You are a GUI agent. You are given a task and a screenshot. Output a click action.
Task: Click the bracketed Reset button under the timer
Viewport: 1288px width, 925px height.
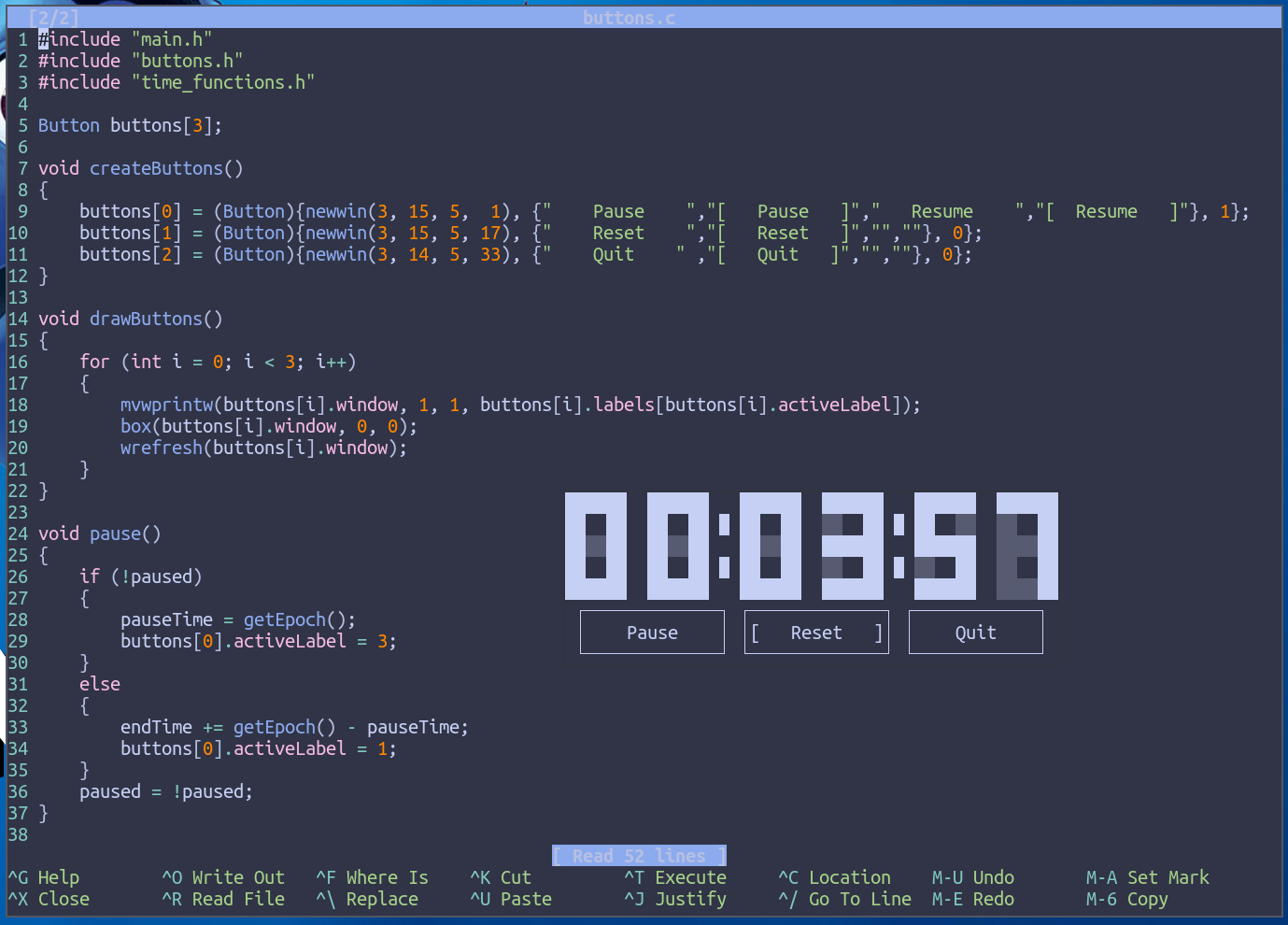pos(816,633)
